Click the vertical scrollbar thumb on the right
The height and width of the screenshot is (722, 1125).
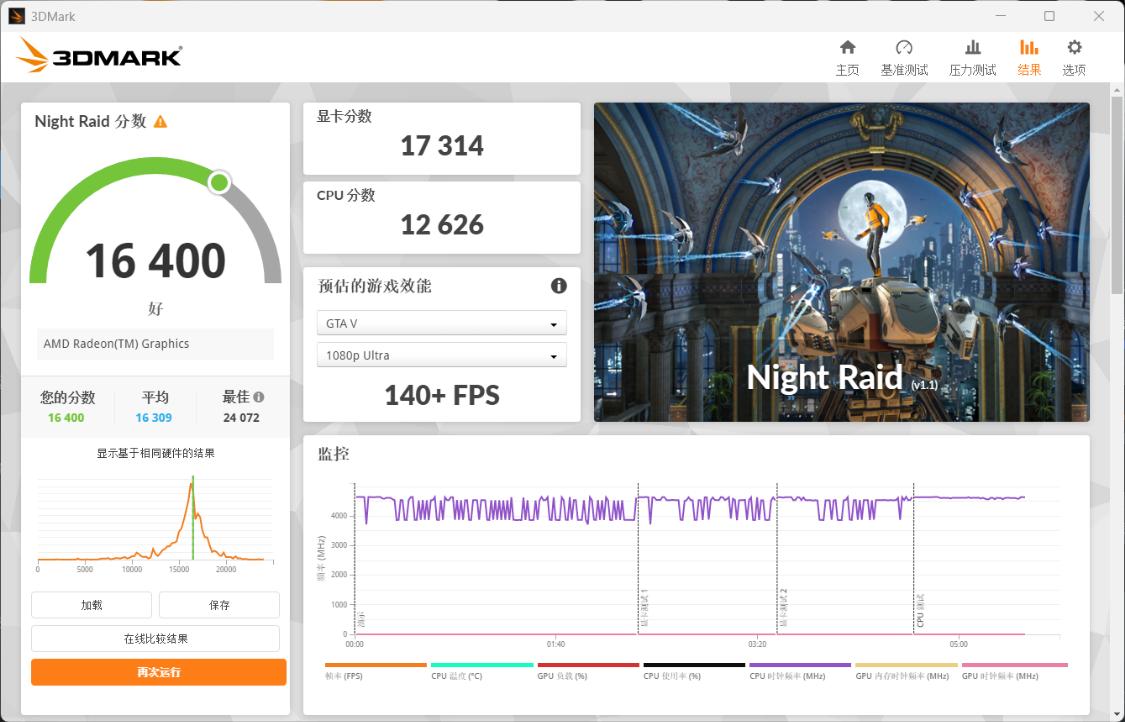pos(1116,194)
